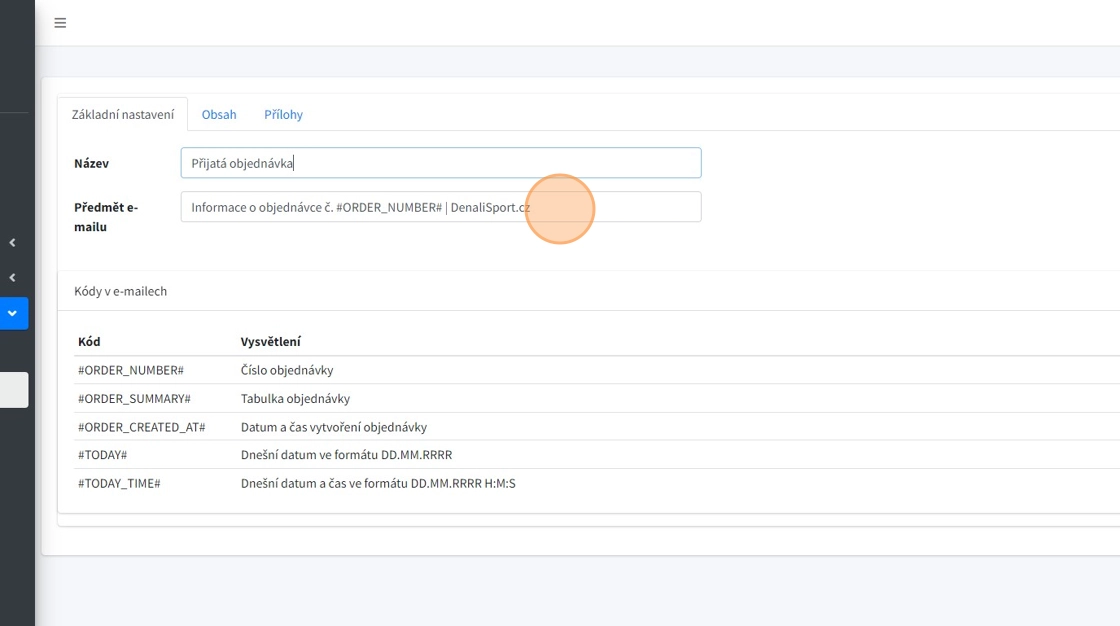
Task: Click the Vysvětlení column header
Action: tap(271, 342)
